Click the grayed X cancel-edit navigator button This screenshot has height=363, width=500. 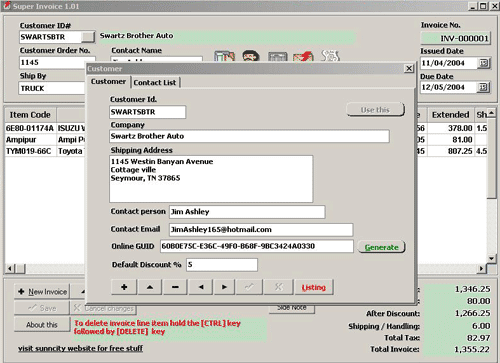point(279,287)
